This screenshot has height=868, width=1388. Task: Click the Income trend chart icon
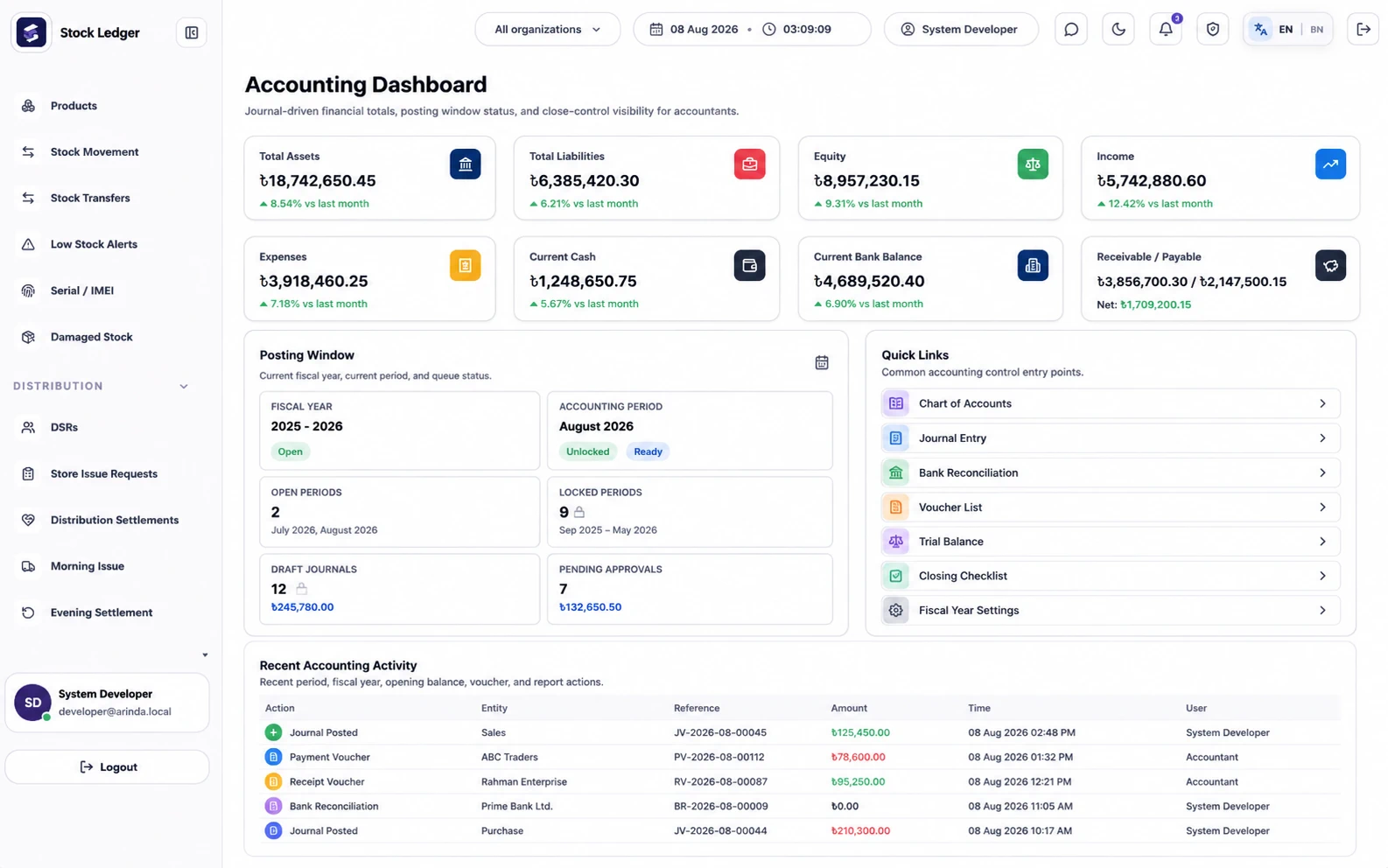(x=1331, y=164)
